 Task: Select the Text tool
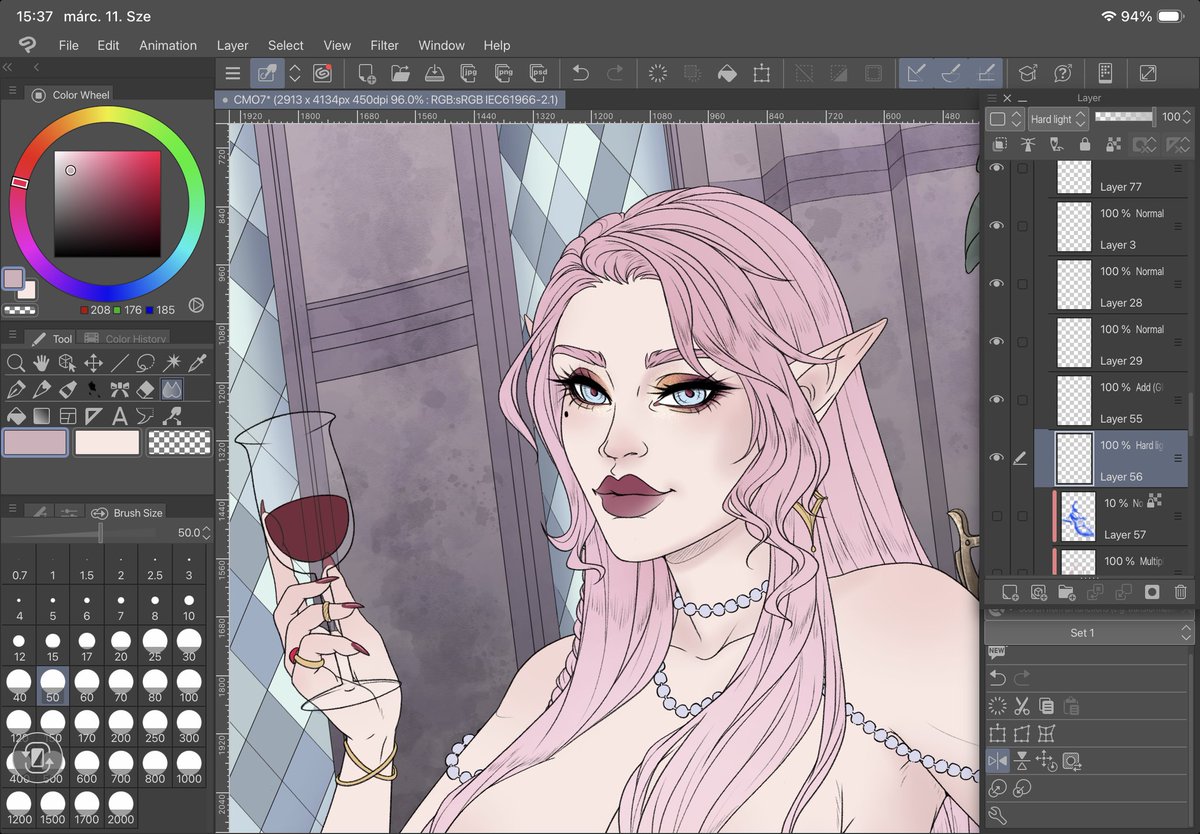point(120,415)
